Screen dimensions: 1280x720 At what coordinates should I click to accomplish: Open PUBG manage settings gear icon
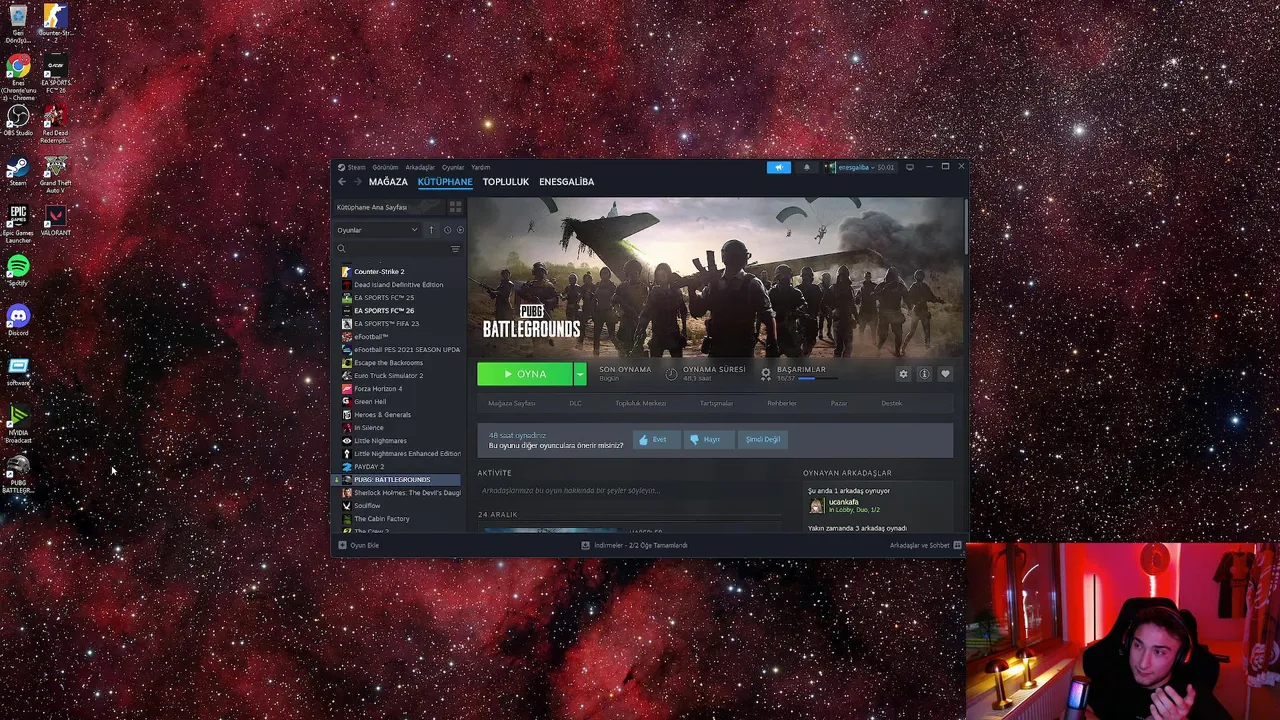pyautogui.click(x=903, y=374)
